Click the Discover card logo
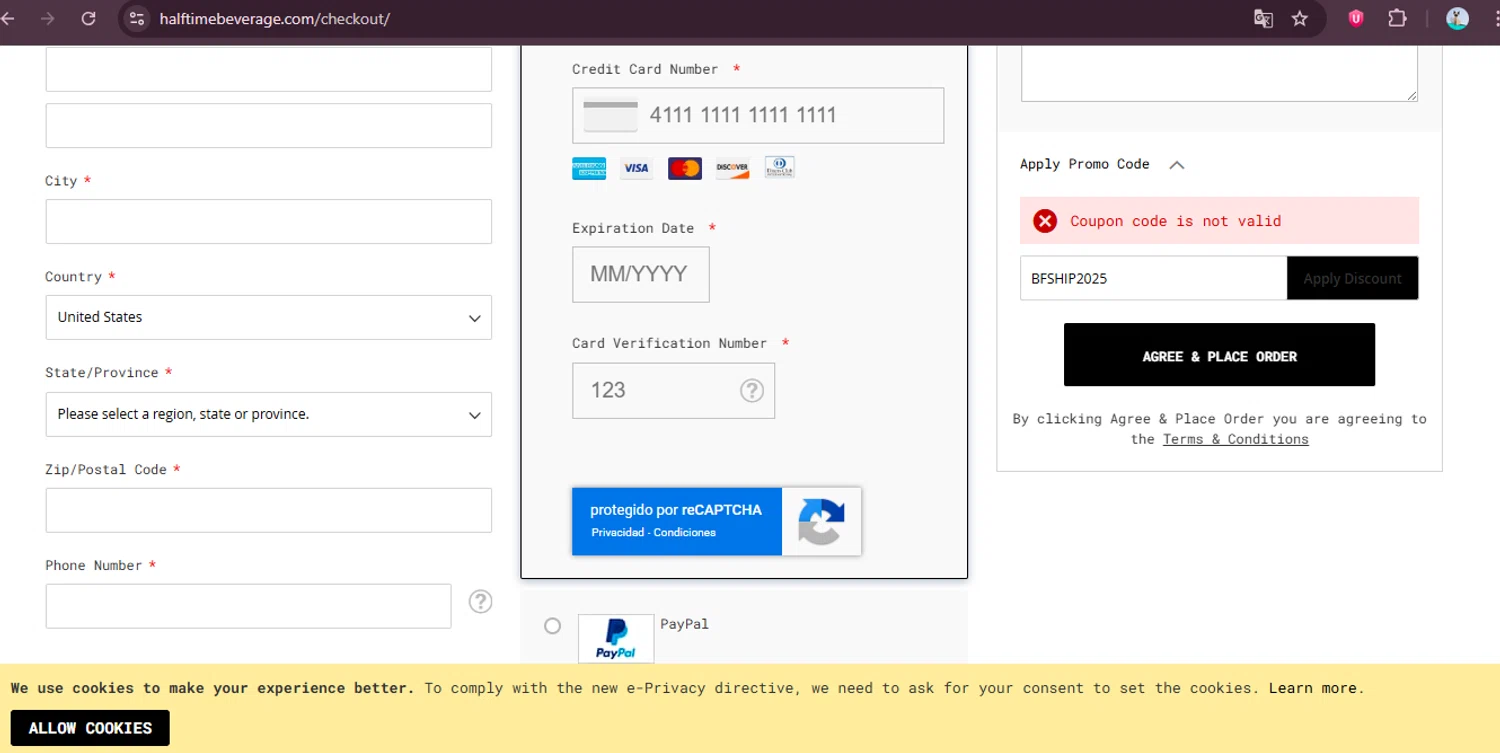Screen dimensions: 1500x753 tap(732, 168)
